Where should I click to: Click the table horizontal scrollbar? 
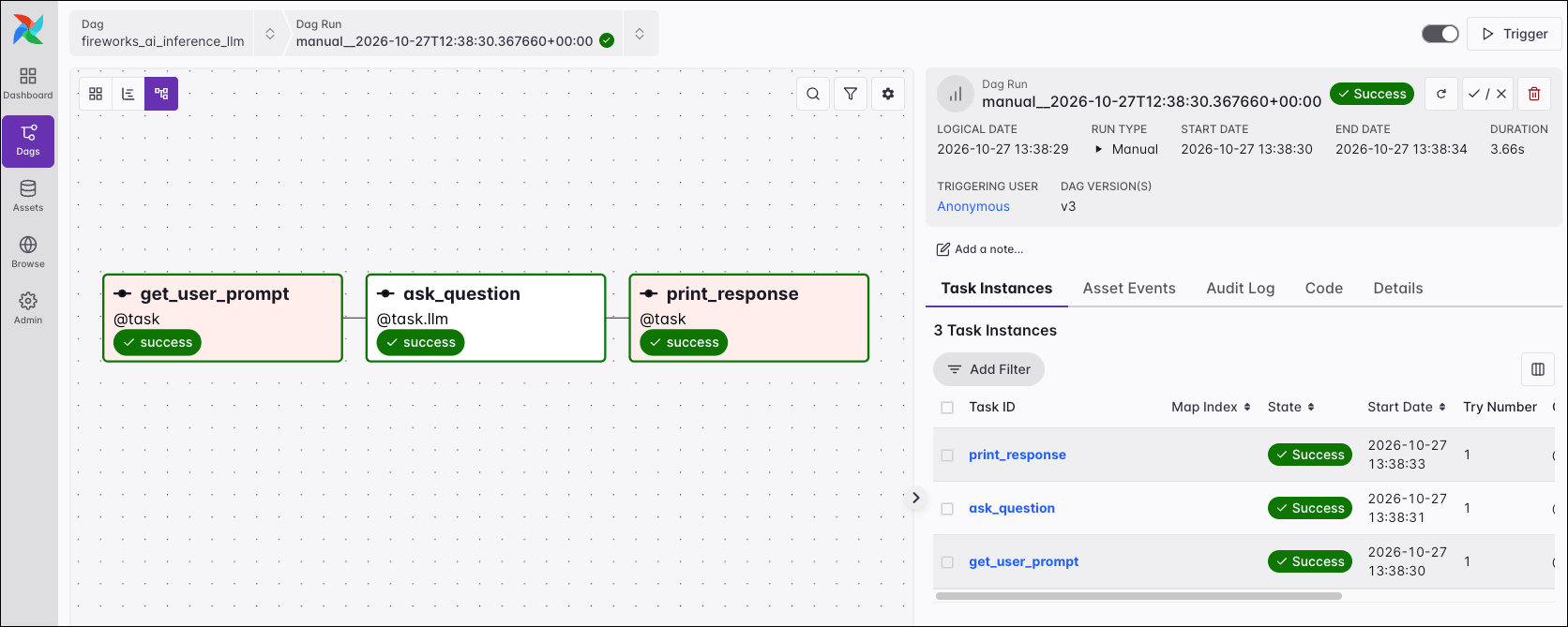pos(1138,596)
